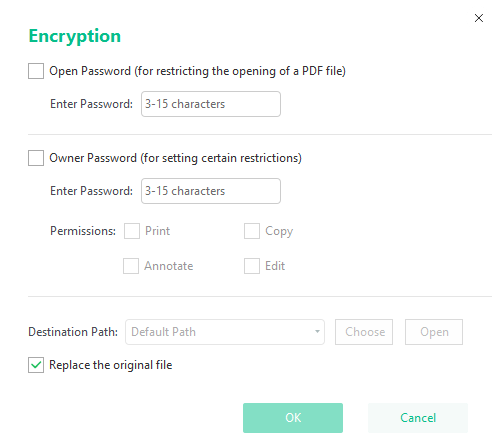Image resolution: width=492 pixels, height=447 pixels.
Task: Enable the Owner Password checkbox
Action: 36,158
